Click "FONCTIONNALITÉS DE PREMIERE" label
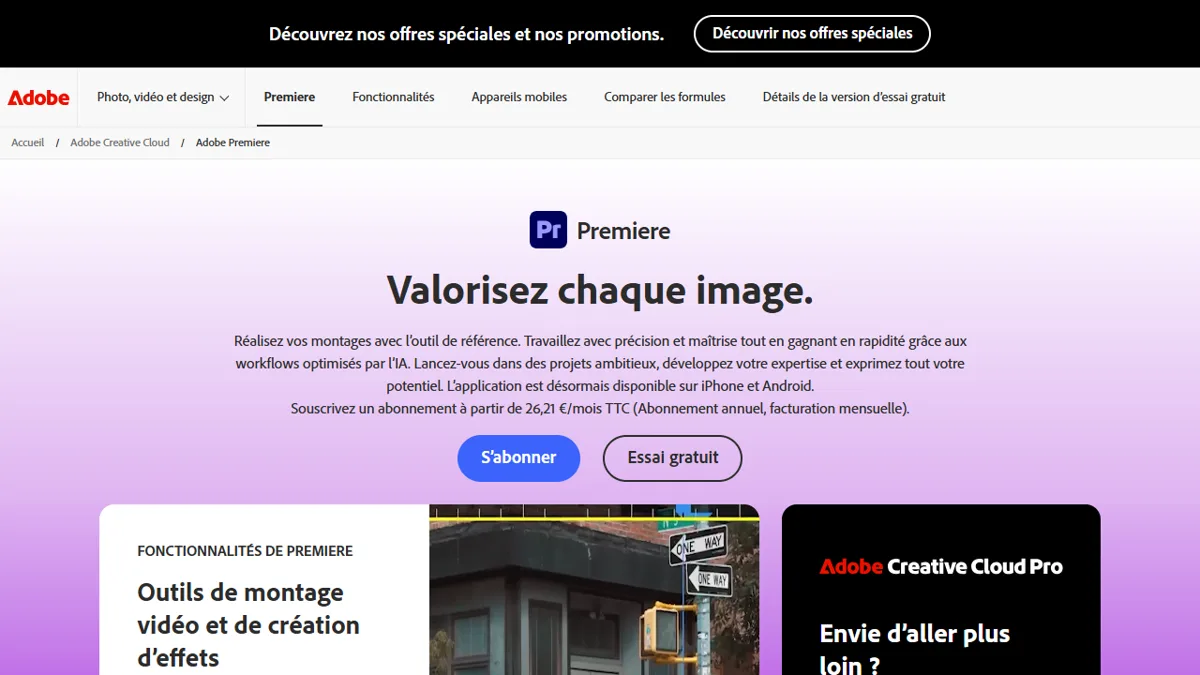Viewport: 1200px width, 675px height. point(245,551)
